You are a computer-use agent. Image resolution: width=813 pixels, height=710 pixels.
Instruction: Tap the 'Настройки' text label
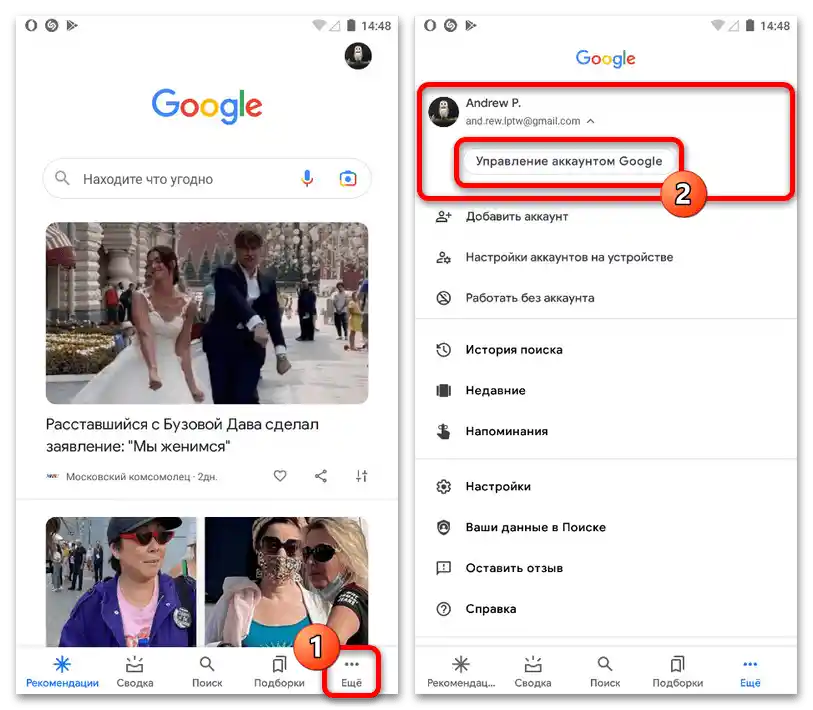pos(498,486)
